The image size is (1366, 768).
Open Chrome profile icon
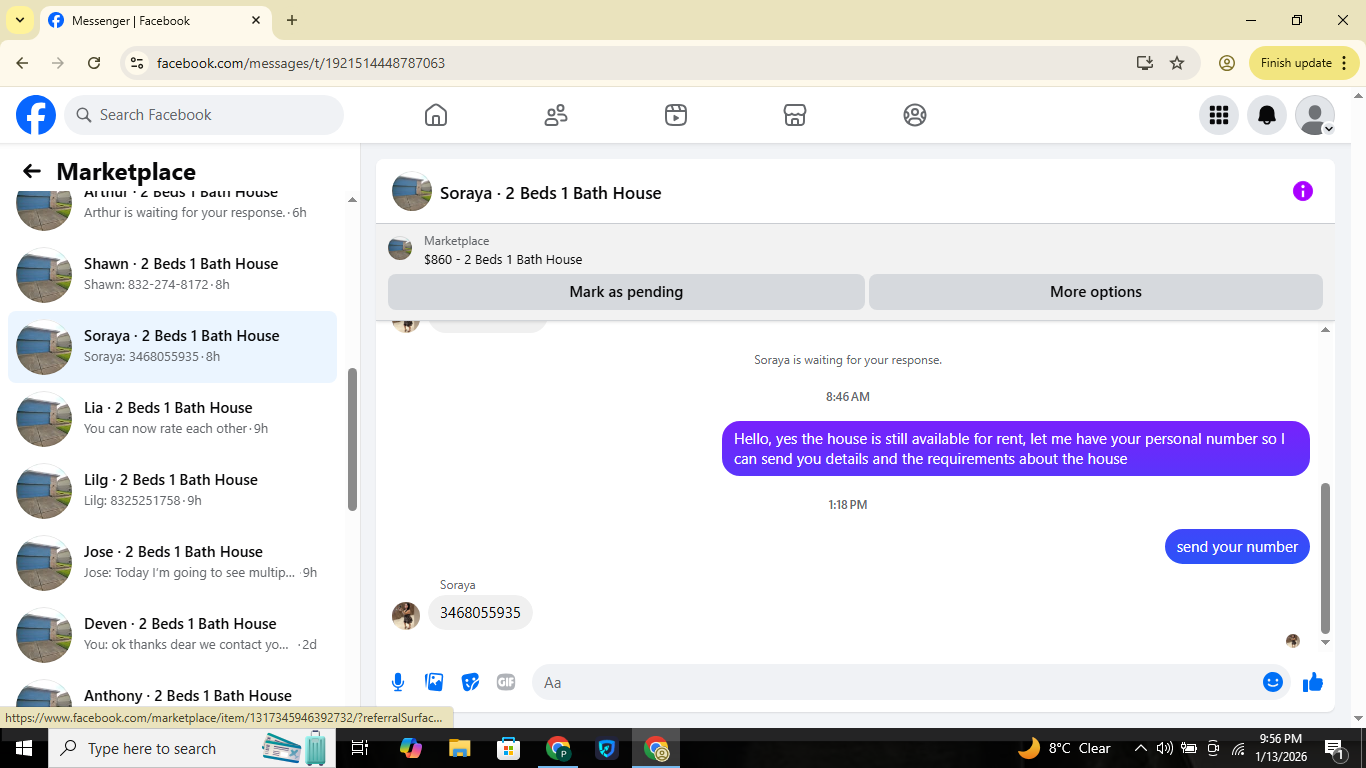[1227, 63]
